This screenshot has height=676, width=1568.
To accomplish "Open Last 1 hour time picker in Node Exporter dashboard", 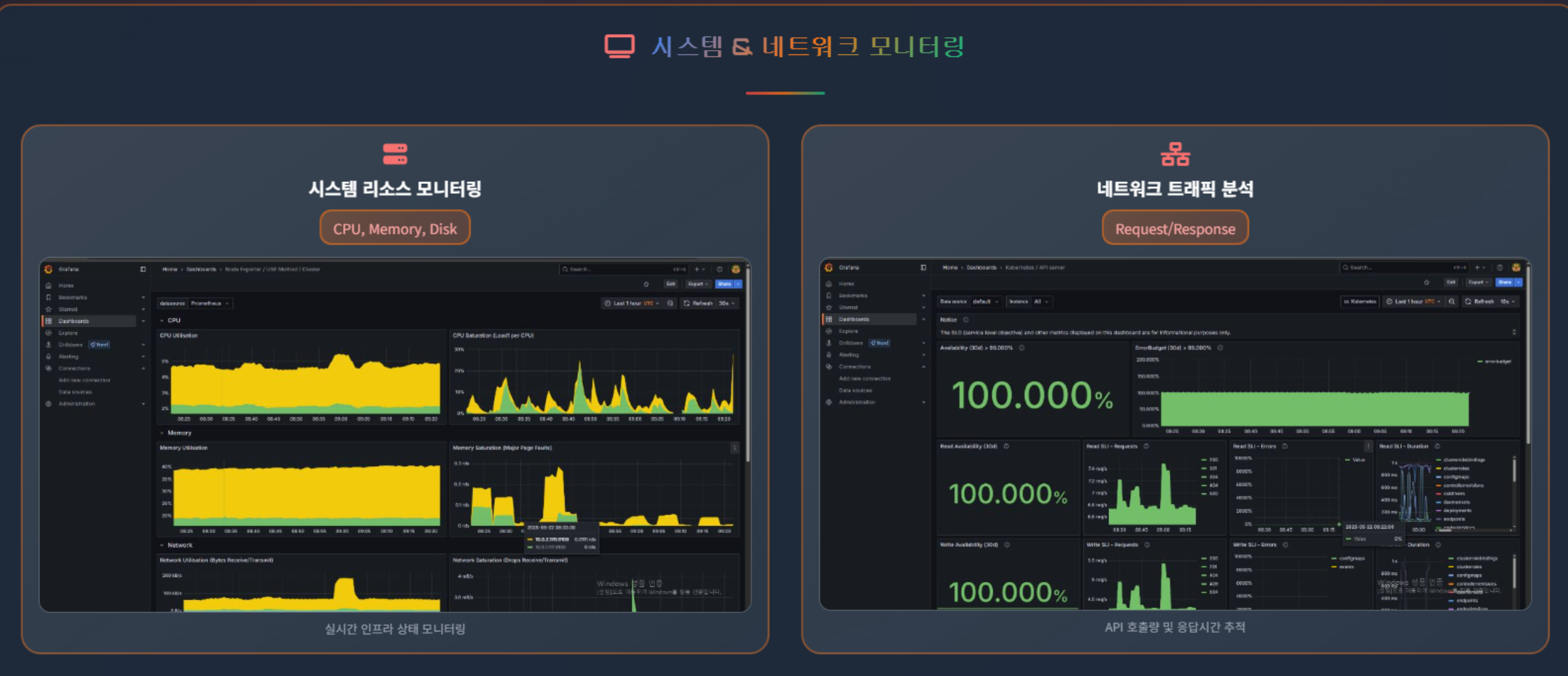I will pos(632,303).
